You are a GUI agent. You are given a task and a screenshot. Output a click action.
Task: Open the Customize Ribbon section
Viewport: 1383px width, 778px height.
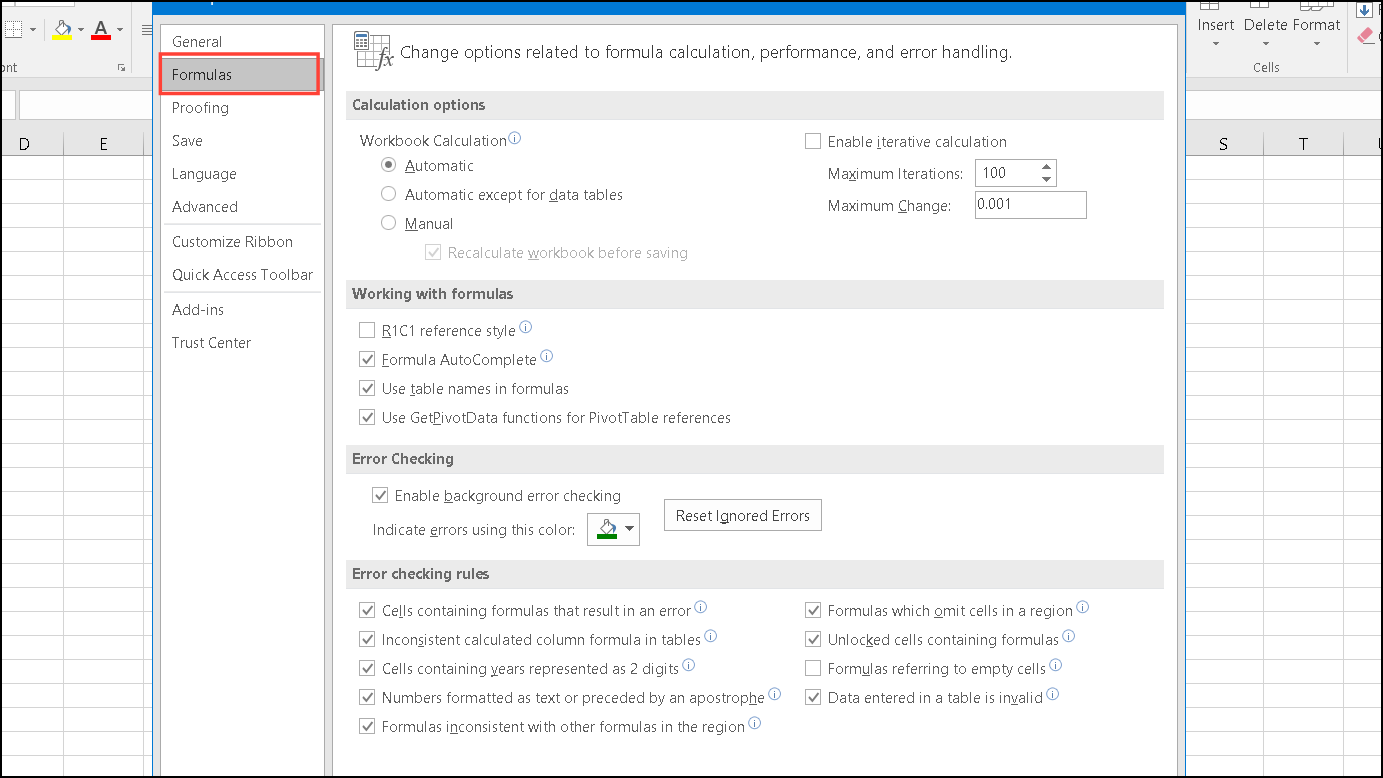pyautogui.click(x=232, y=241)
